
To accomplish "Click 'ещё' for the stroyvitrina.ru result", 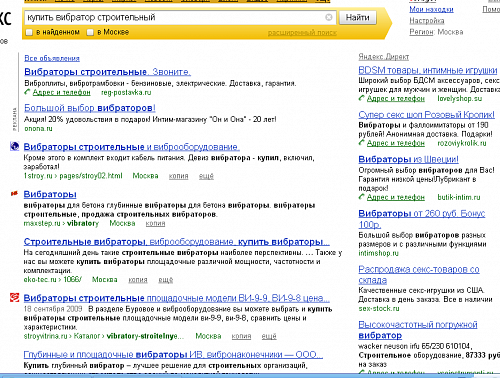I will (x=269, y=336).
